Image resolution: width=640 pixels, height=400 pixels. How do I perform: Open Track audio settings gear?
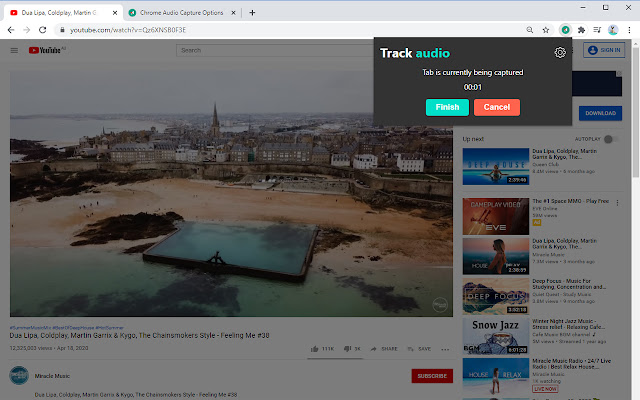[560, 53]
